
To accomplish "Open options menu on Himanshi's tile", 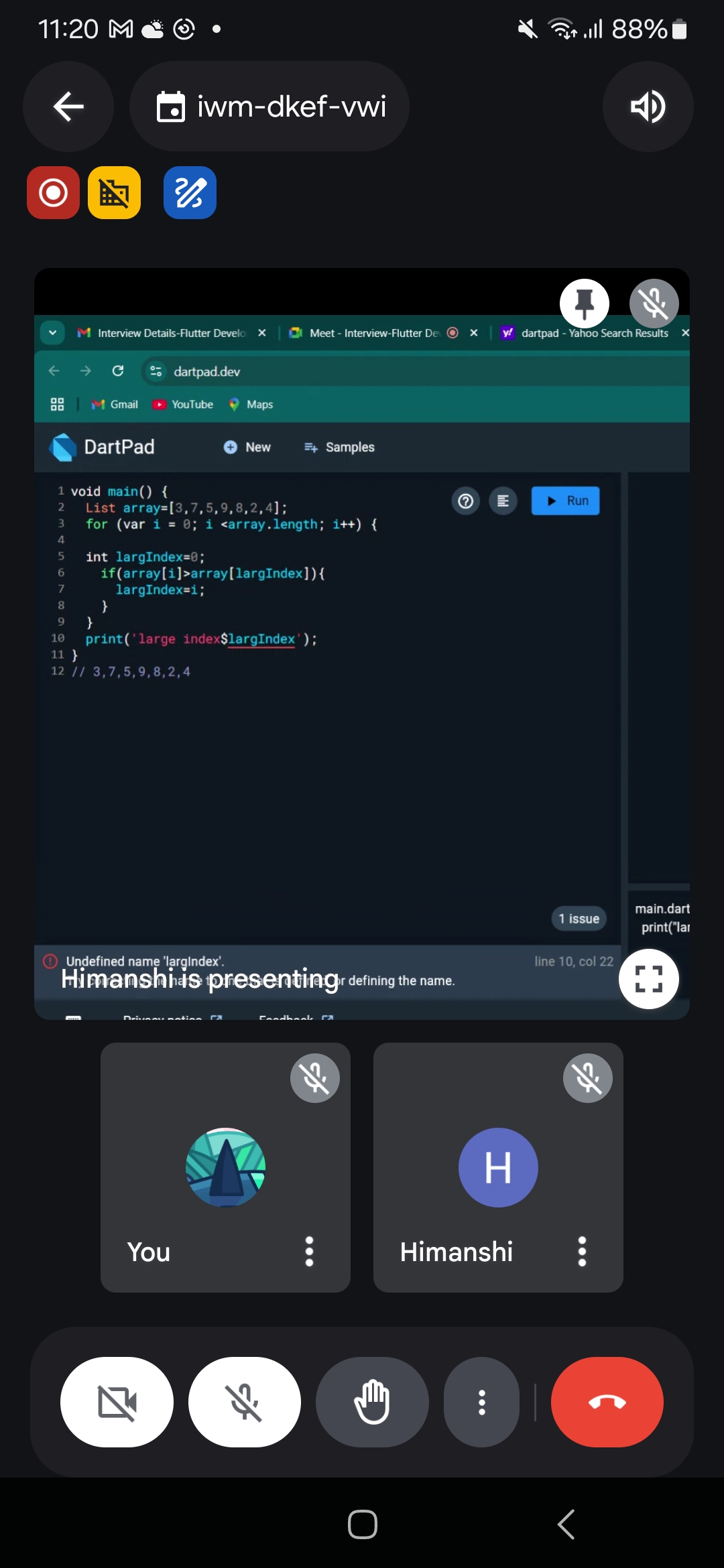I will point(582,1251).
